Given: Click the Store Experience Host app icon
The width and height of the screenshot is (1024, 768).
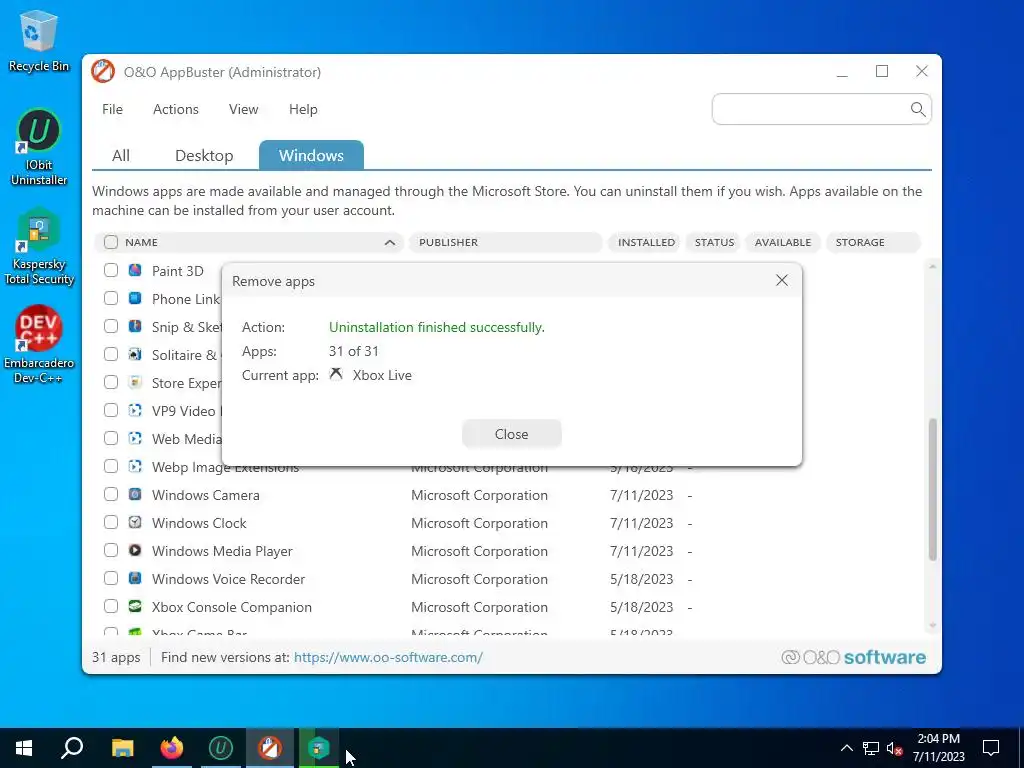Looking at the screenshot, I should coord(135,383).
